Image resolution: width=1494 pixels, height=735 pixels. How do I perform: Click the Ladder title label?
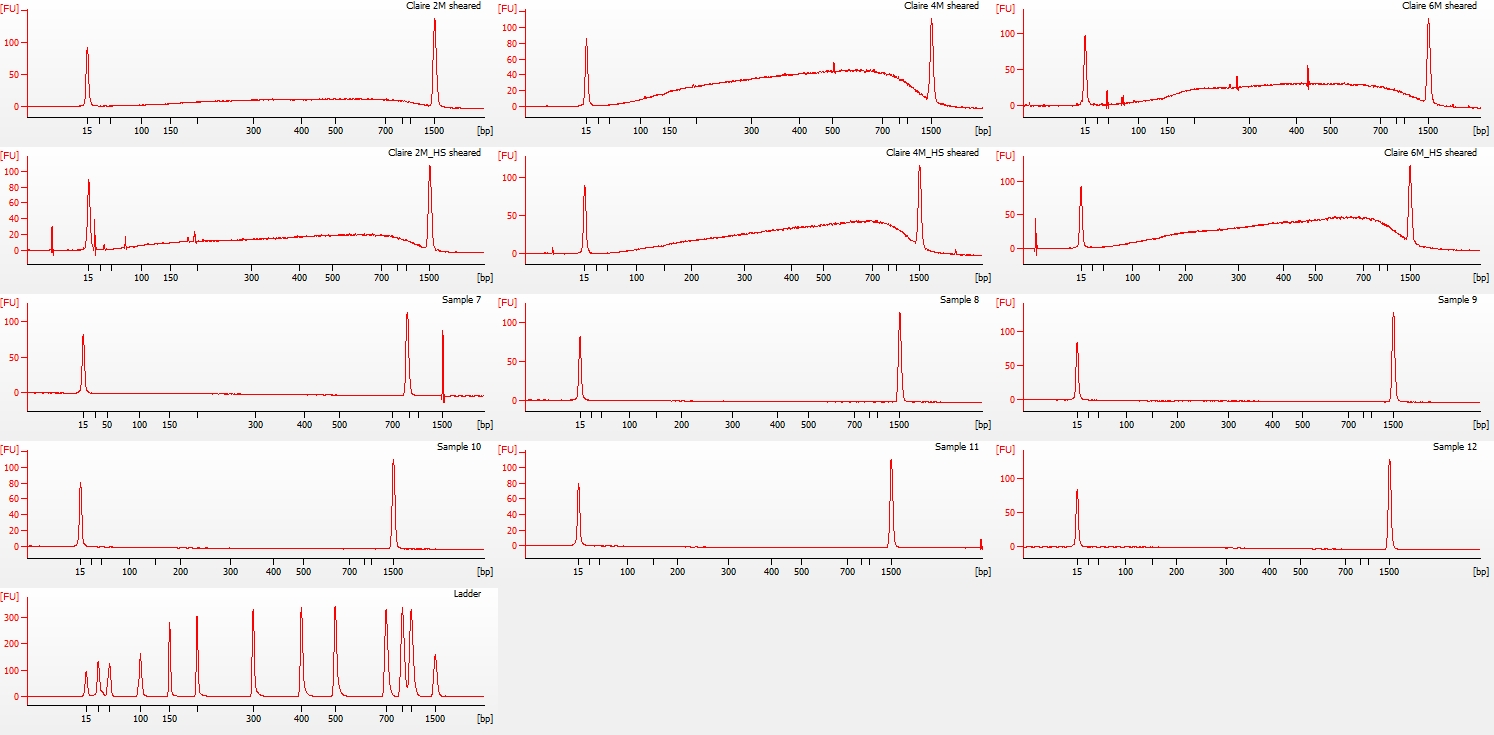tap(467, 594)
